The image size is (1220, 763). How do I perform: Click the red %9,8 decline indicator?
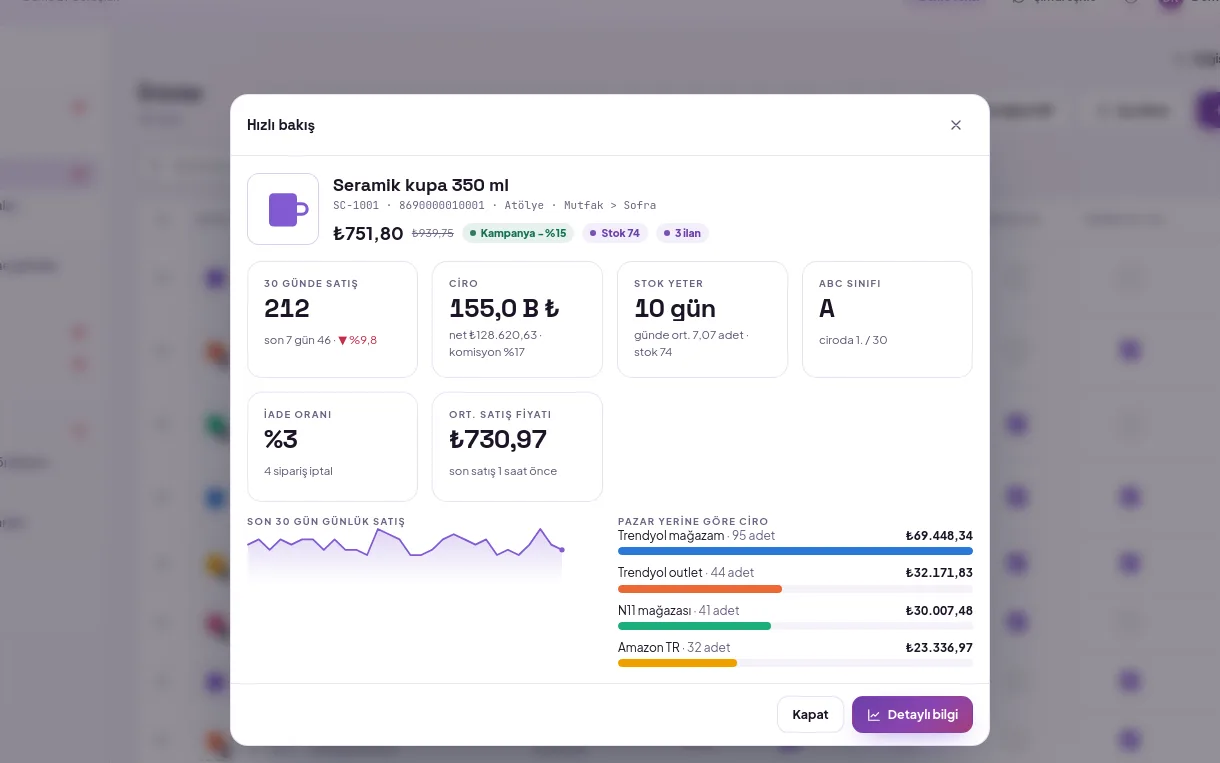(x=357, y=340)
